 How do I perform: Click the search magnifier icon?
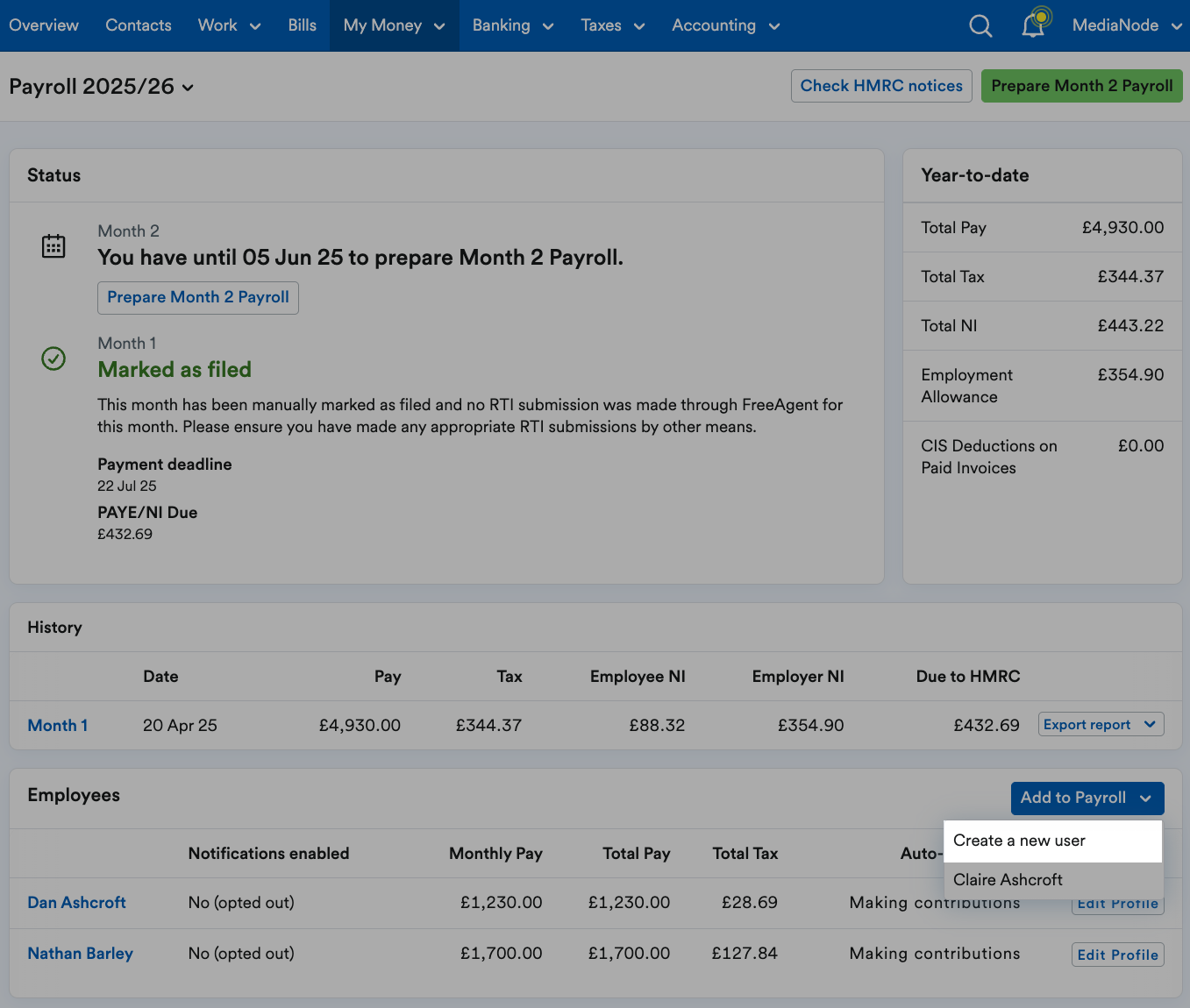click(980, 26)
